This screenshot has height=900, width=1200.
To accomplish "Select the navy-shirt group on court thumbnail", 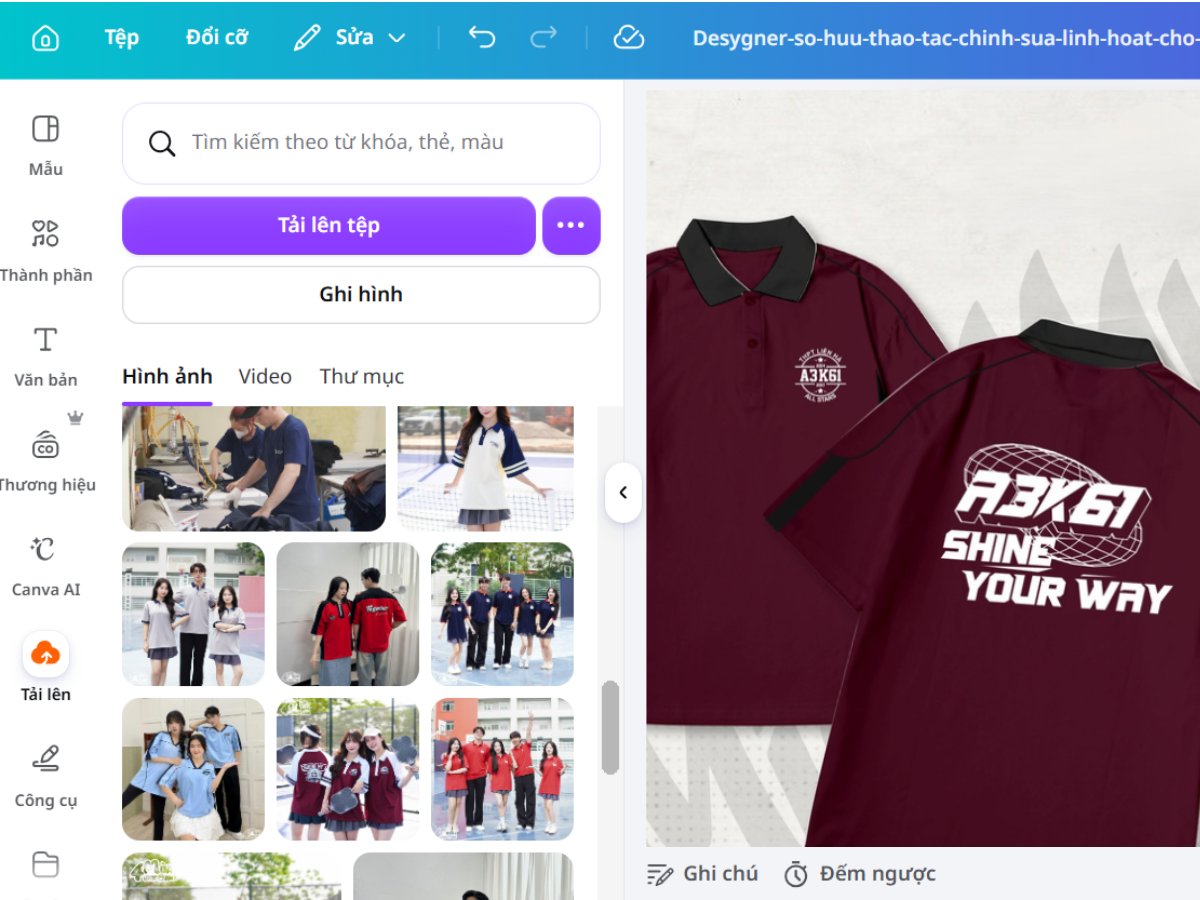I will pos(502,614).
